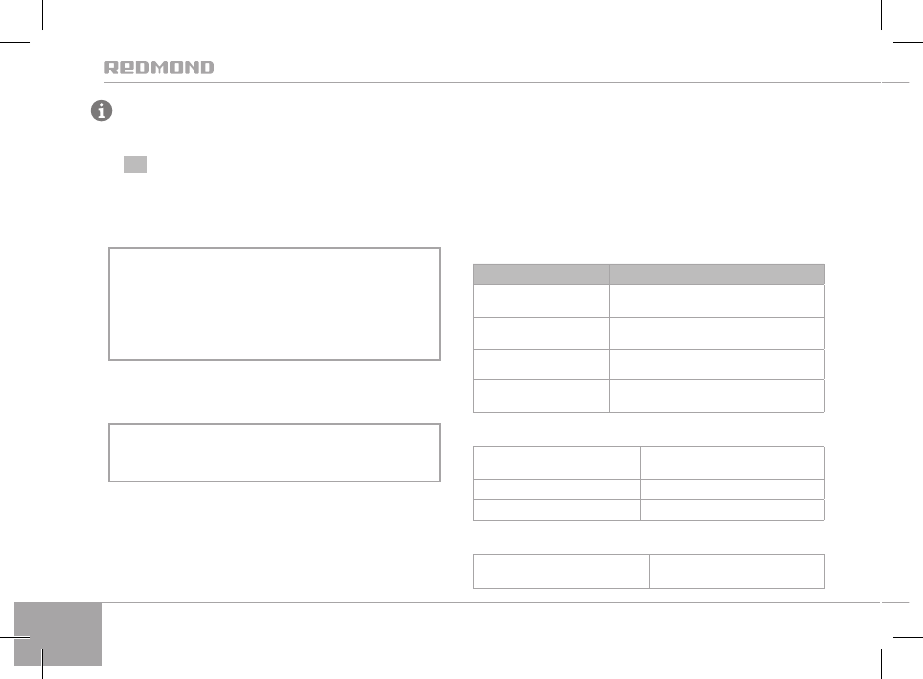Click second white row's left cell in top table
The height and width of the screenshot is (679, 923).
(541, 331)
